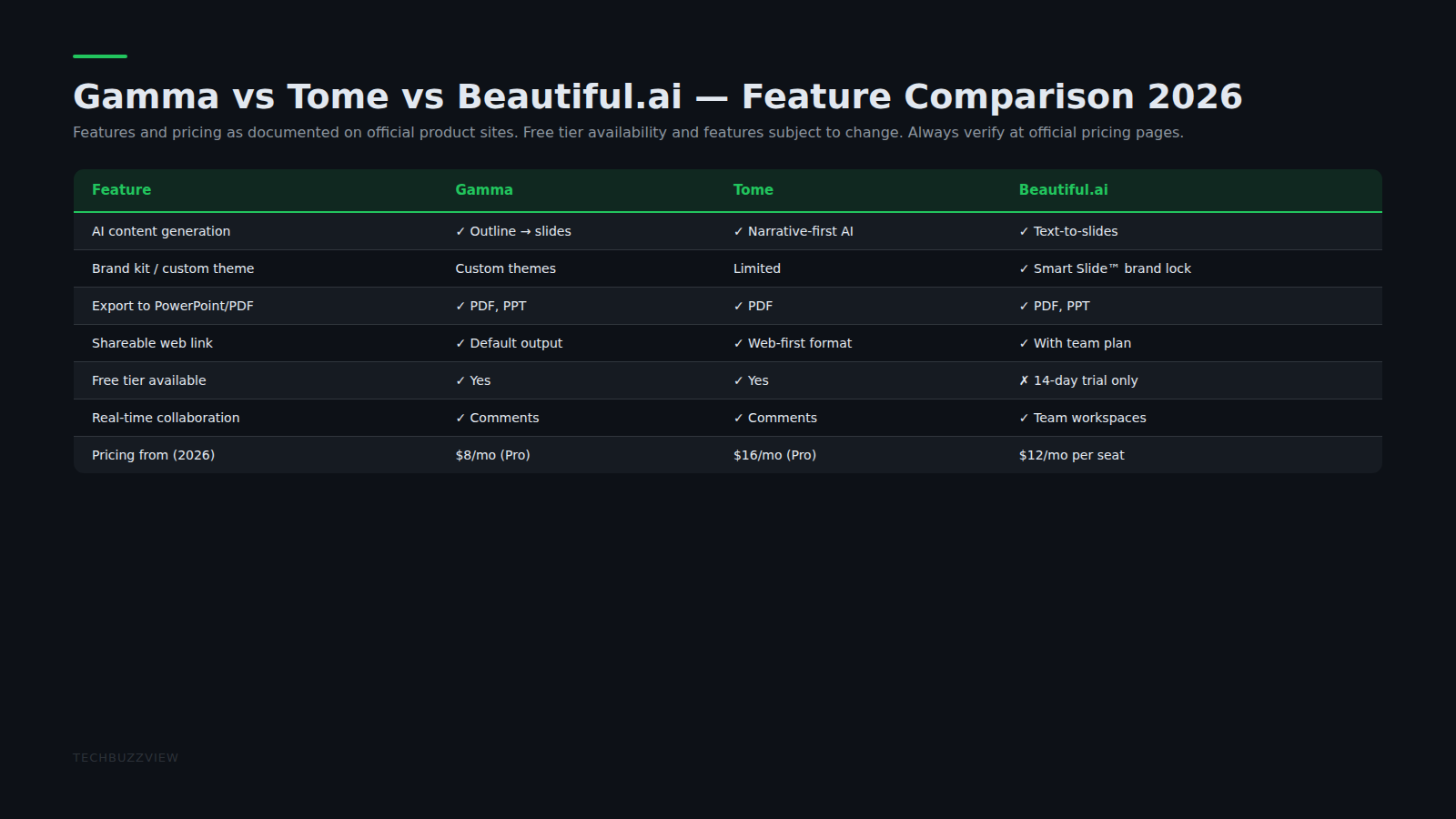Screen dimensions: 1456x819
Task: Click the 'Web-first format' cell
Action: (x=793, y=343)
